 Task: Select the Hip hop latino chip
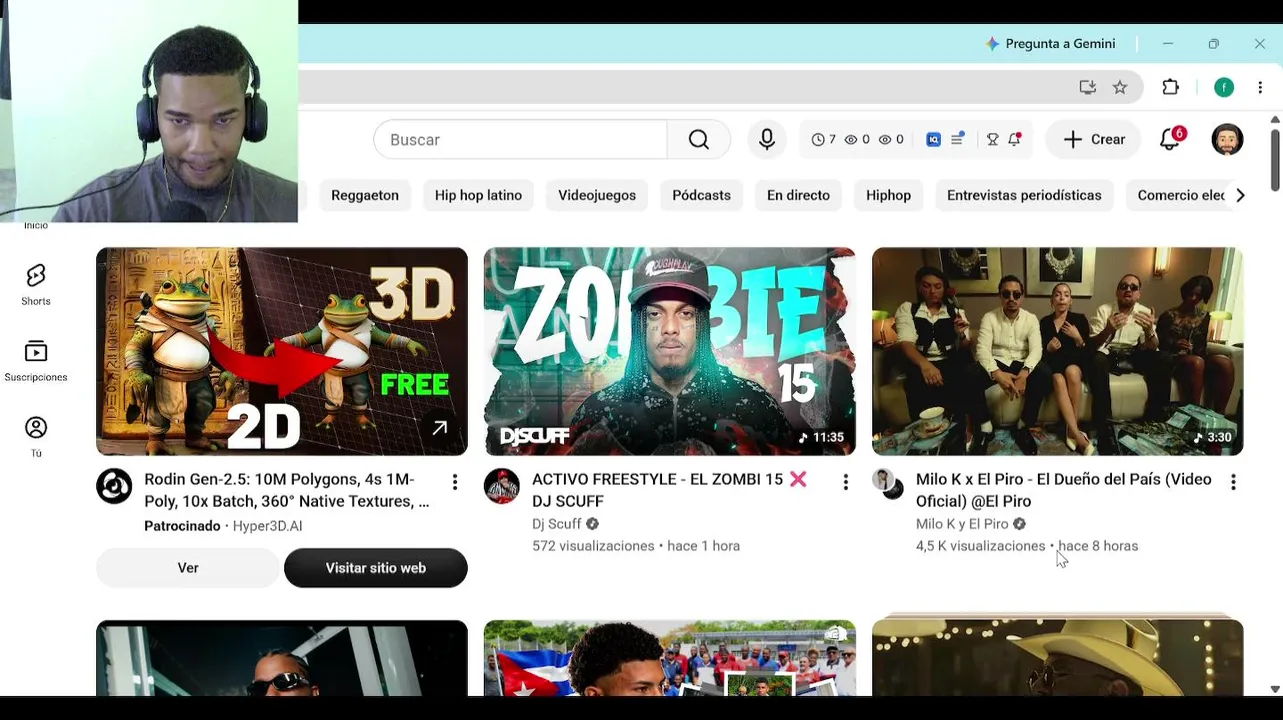pos(478,195)
